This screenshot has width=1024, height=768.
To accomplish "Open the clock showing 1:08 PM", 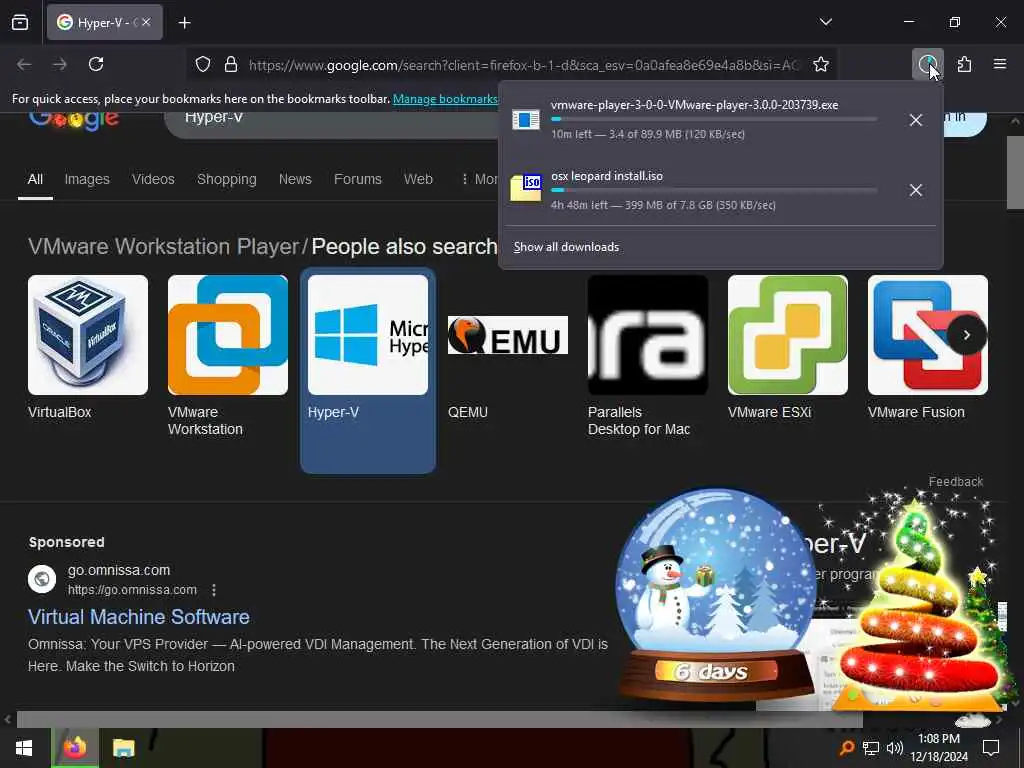I will point(938,748).
